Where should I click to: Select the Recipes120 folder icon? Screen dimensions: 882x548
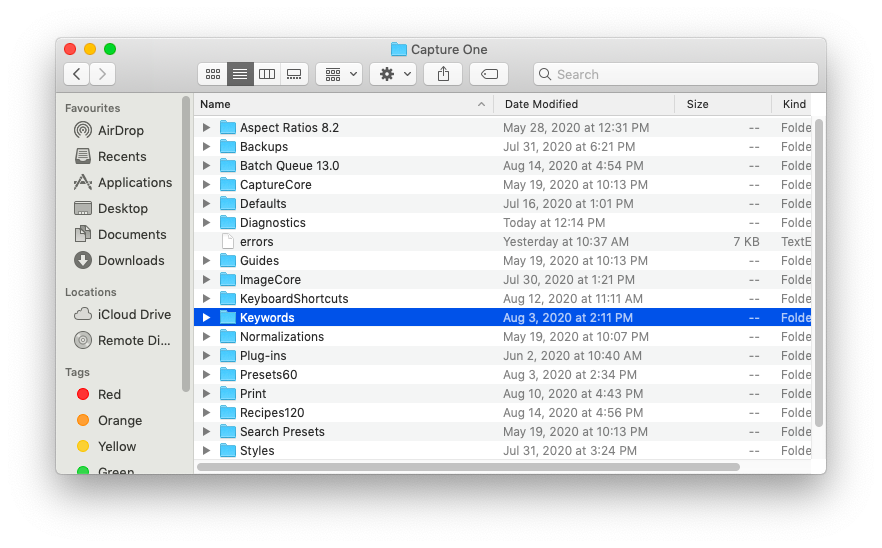[x=228, y=412]
